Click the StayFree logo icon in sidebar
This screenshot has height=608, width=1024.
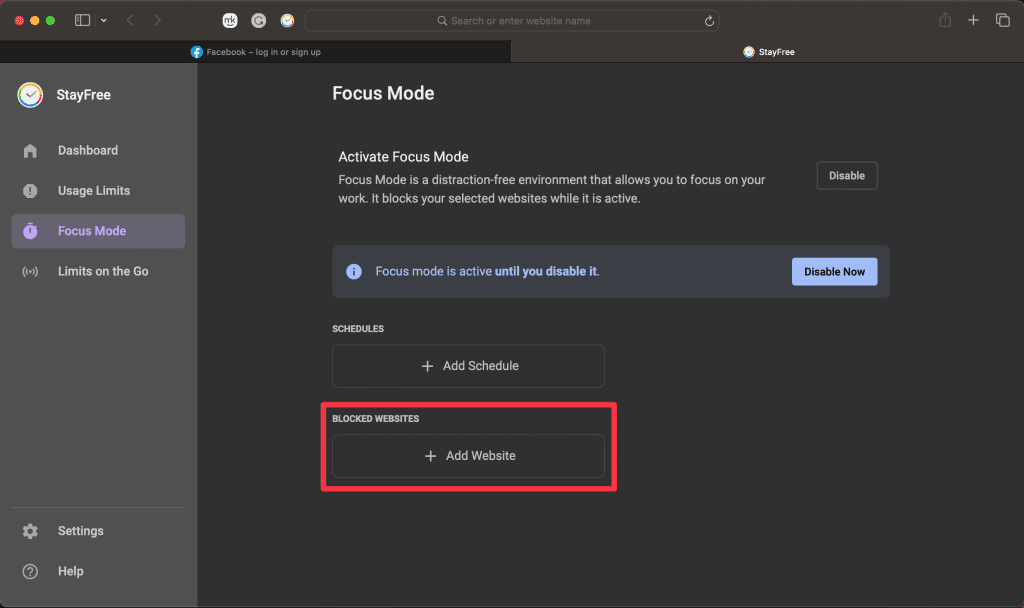(30, 95)
